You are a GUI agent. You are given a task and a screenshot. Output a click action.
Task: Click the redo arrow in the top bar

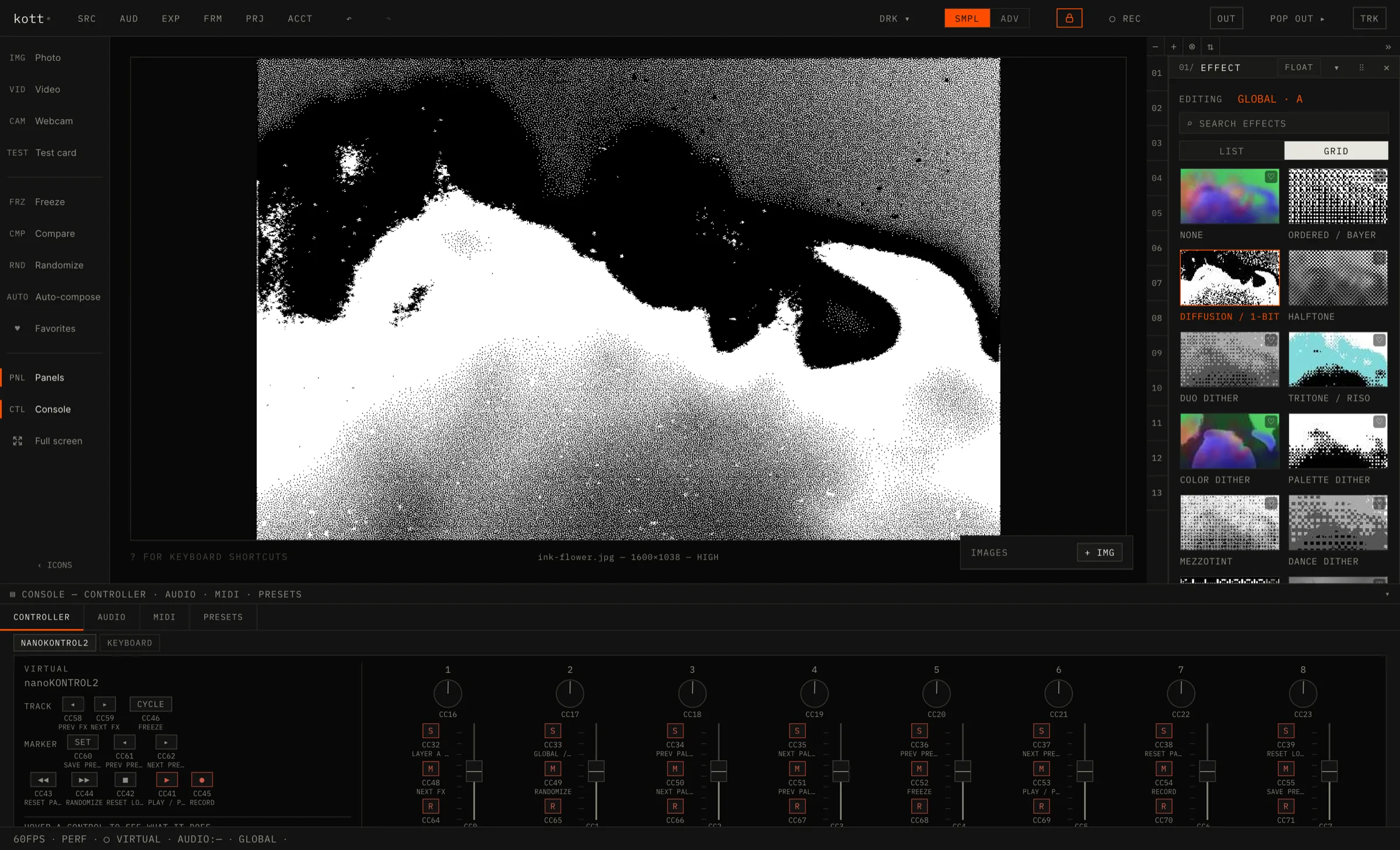(388, 19)
